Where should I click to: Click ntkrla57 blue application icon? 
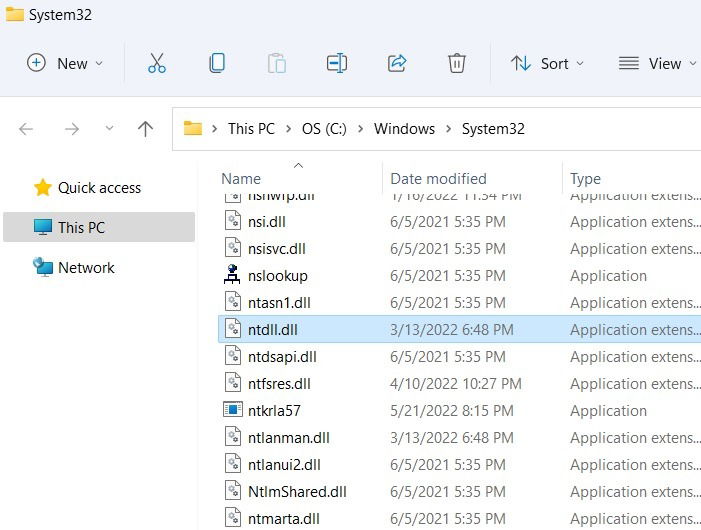click(232, 409)
